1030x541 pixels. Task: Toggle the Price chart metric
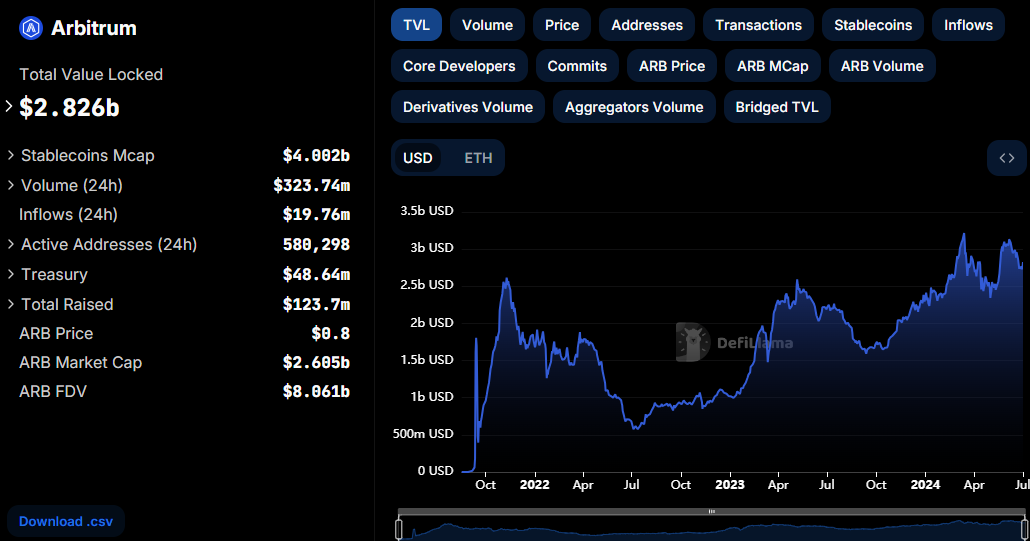click(x=562, y=25)
